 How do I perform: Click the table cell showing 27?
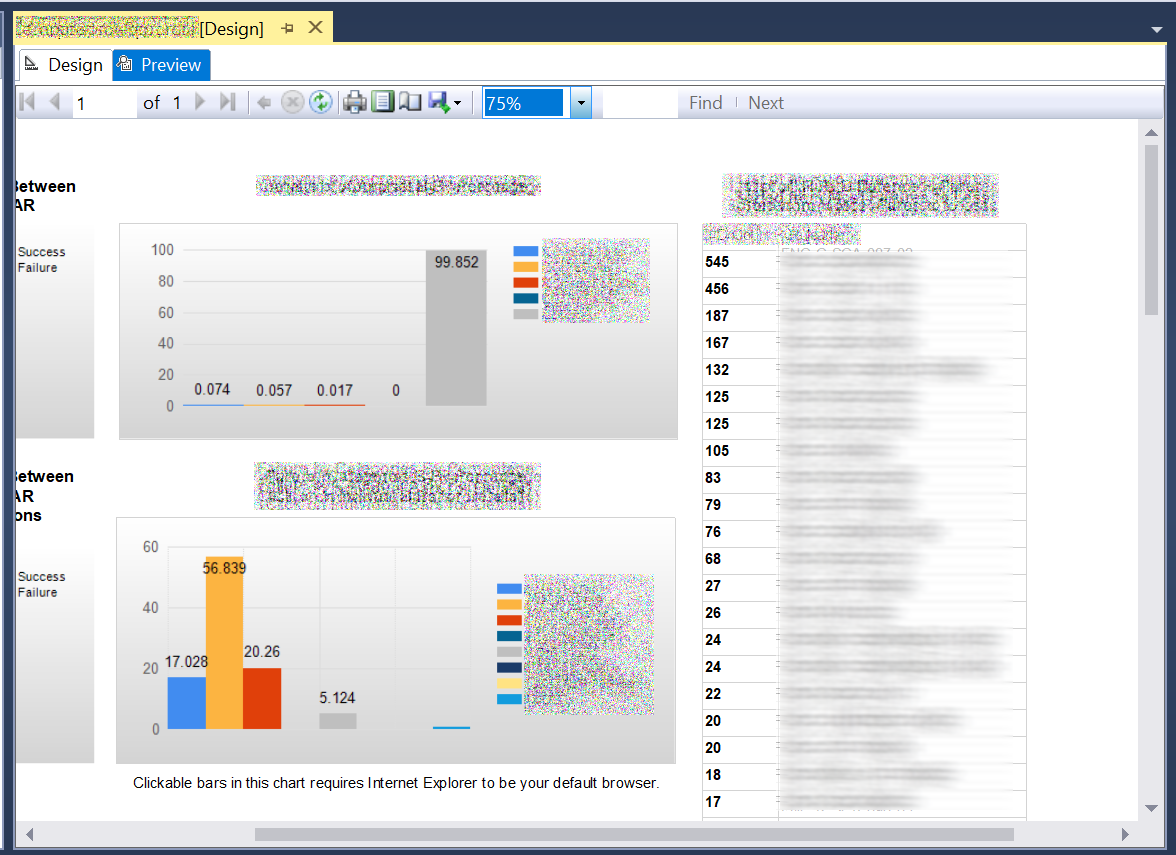click(740, 586)
